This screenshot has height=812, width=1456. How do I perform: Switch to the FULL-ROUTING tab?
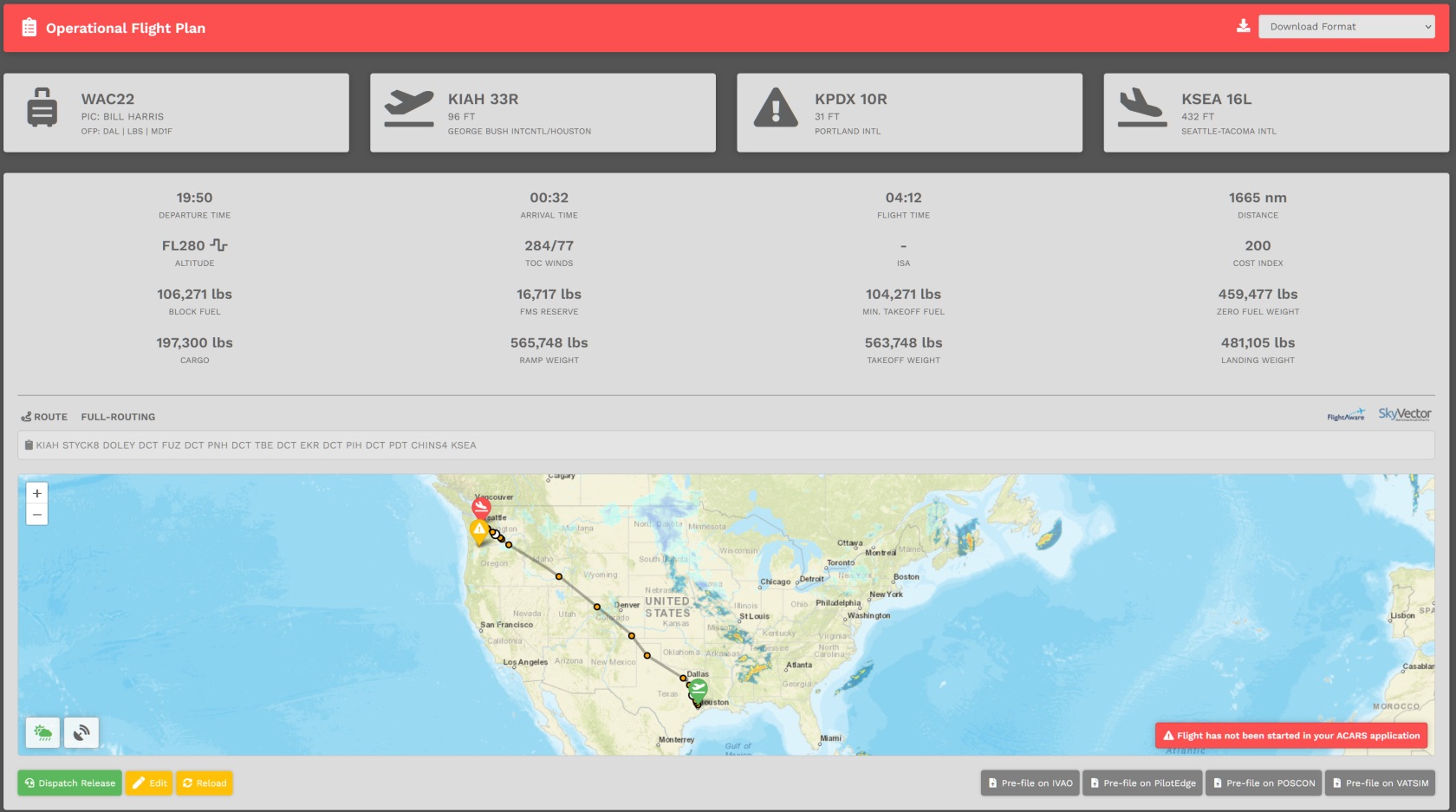pos(118,417)
